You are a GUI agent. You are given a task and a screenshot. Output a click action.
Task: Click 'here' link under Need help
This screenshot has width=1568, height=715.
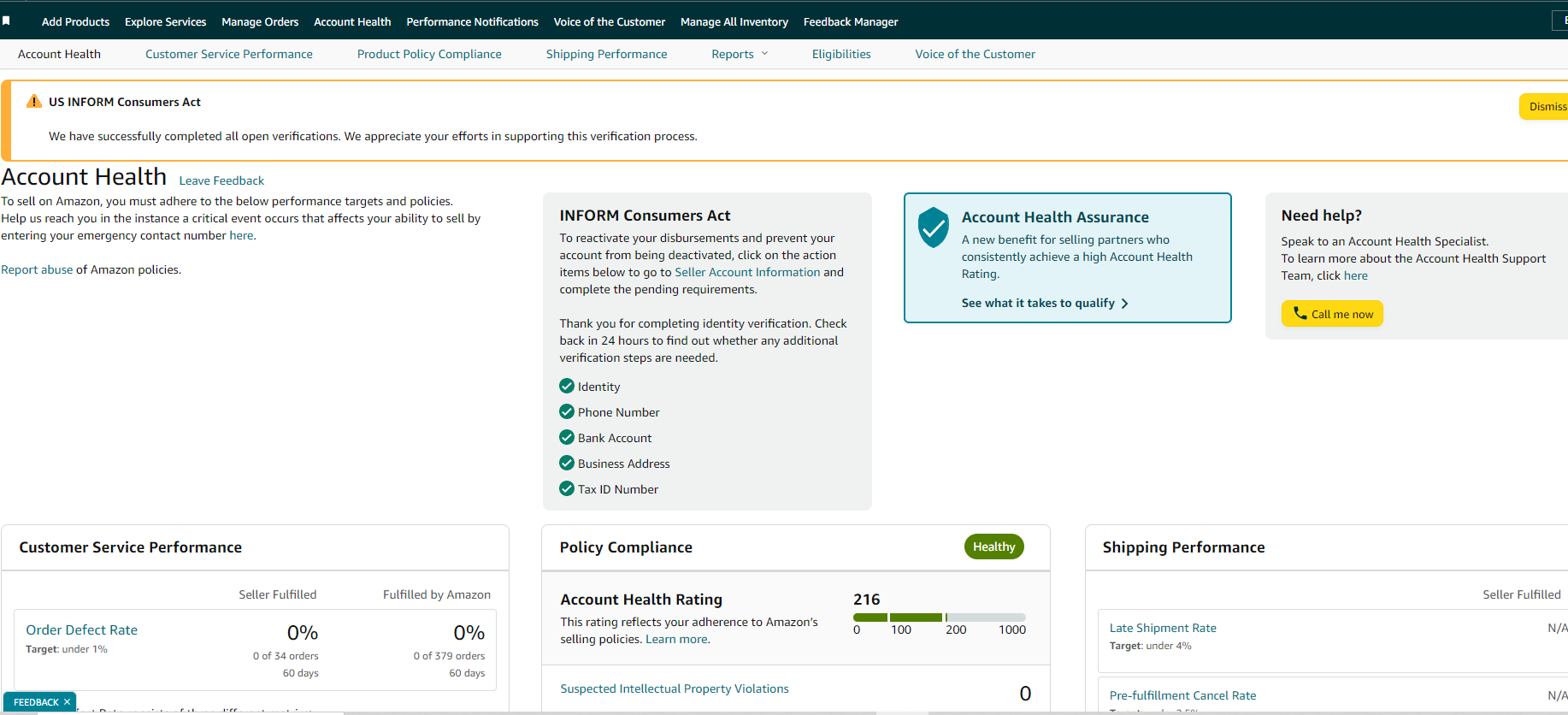1355,275
